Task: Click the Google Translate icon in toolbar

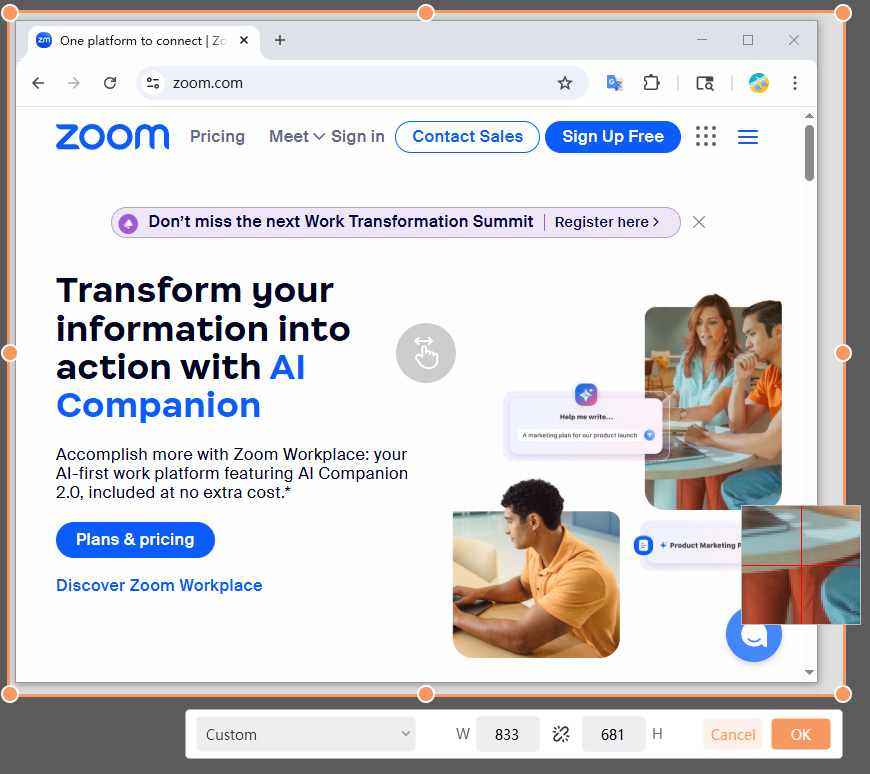Action: [x=614, y=83]
